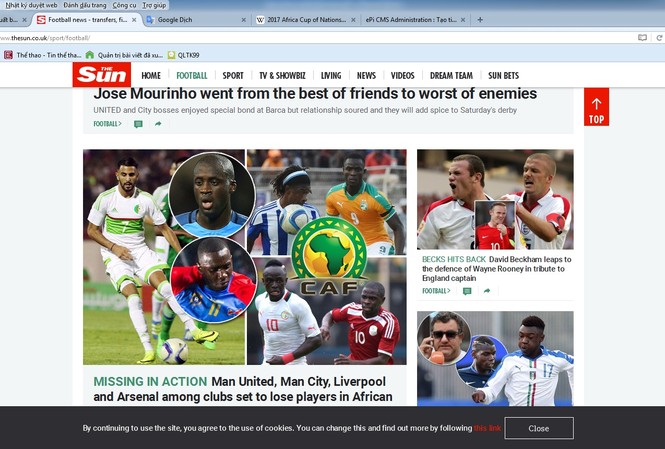Open a new browser tab
Image resolution: width=665 pixels, height=449 pixels.
point(480,20)
